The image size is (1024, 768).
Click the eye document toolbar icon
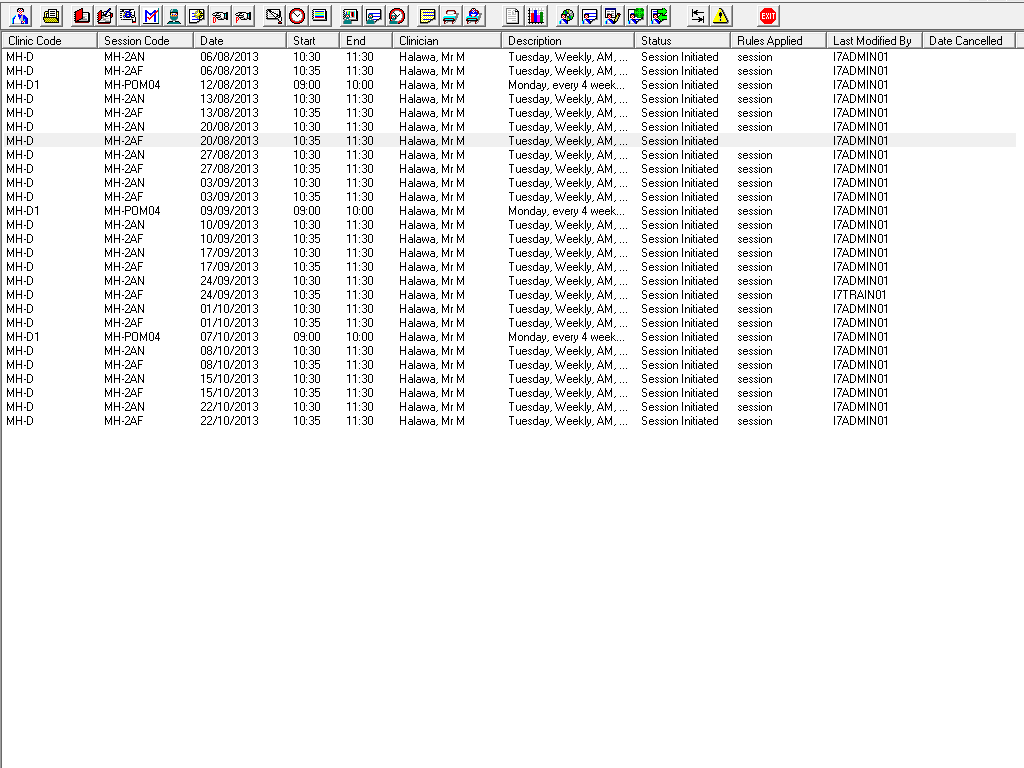pyautogui.click(x=128, y=16)
